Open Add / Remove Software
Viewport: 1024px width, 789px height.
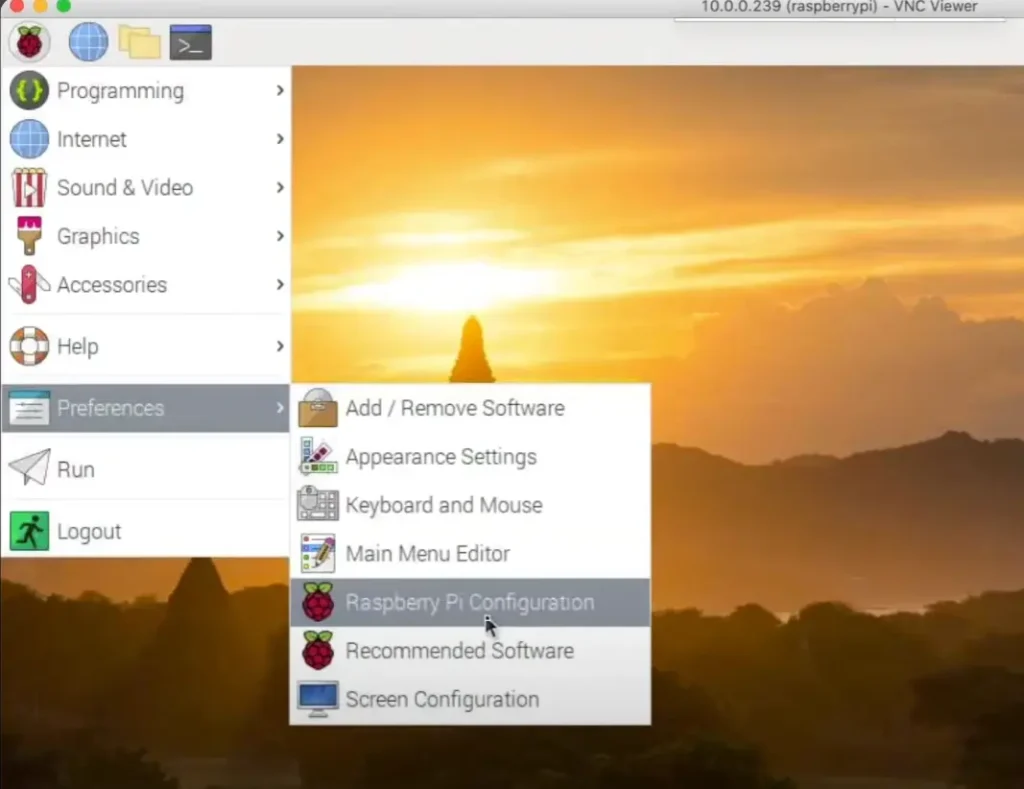(470, 408)
